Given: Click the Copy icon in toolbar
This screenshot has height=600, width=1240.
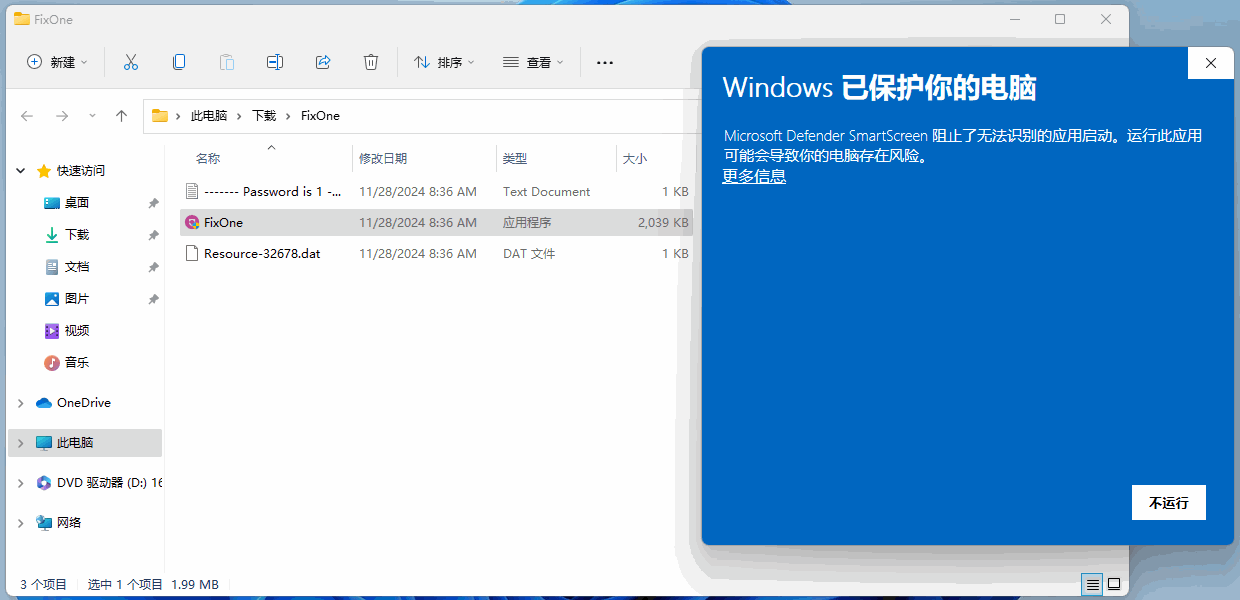Looking at the screenshot, I should [179, 62].
